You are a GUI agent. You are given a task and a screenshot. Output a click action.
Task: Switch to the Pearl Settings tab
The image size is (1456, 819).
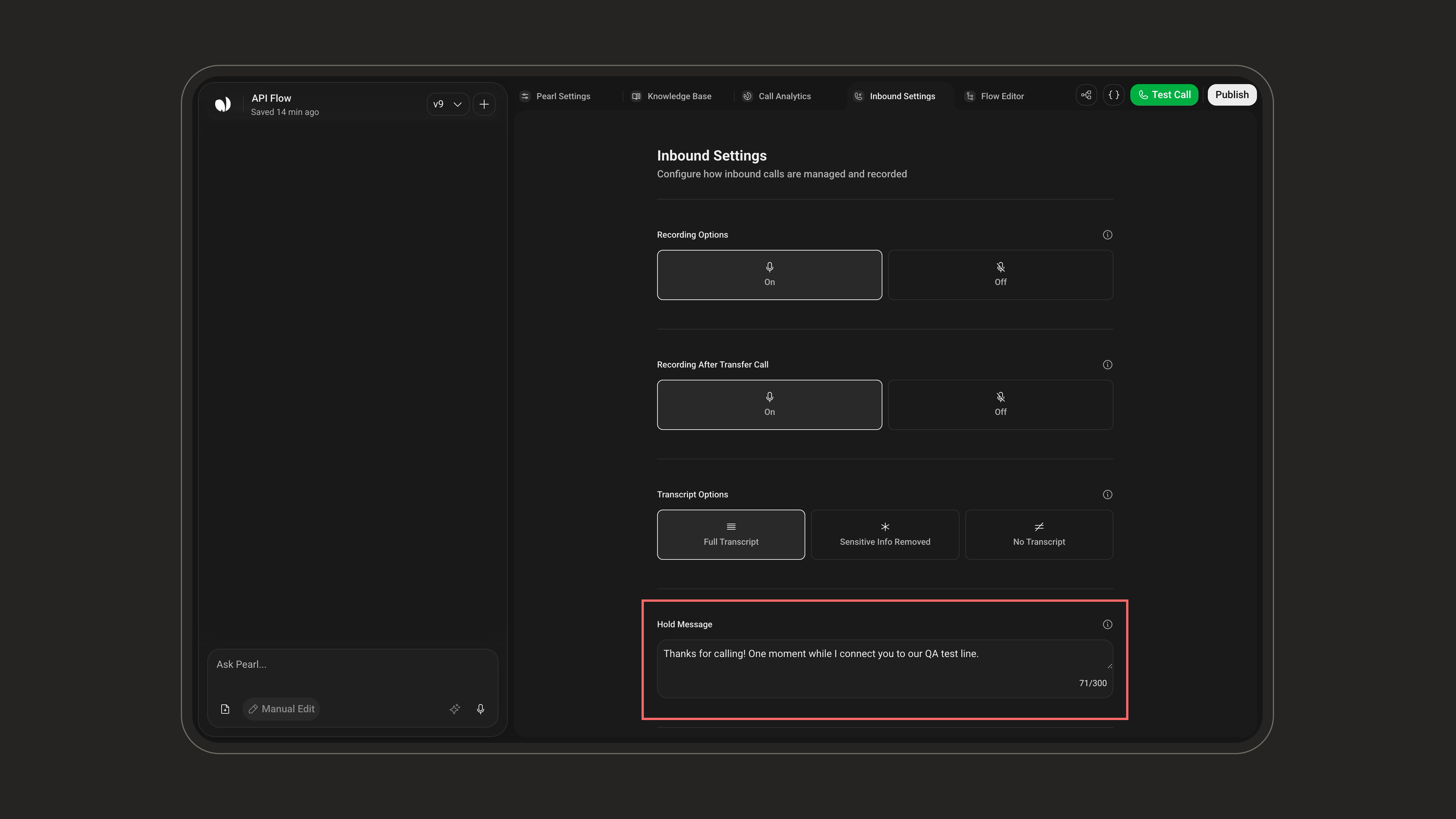[556, 96]
